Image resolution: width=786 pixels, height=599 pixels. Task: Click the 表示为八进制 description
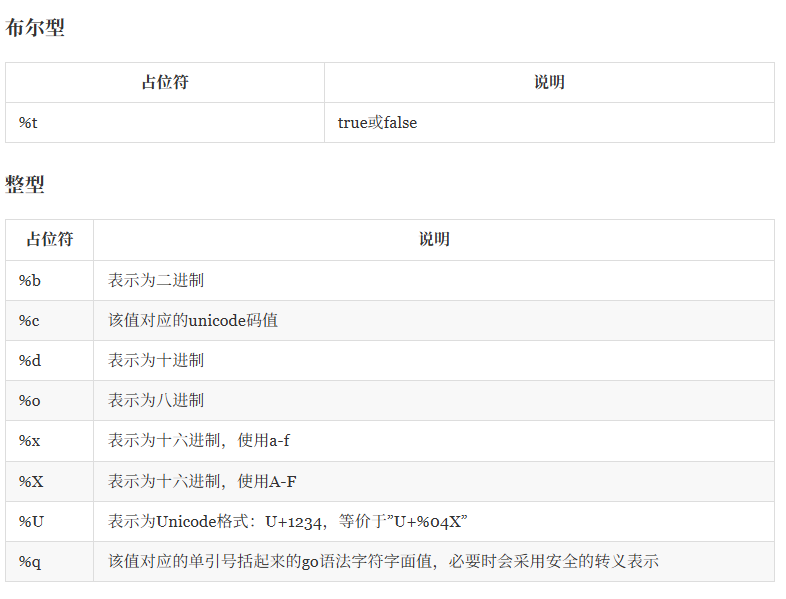(156, 400)
